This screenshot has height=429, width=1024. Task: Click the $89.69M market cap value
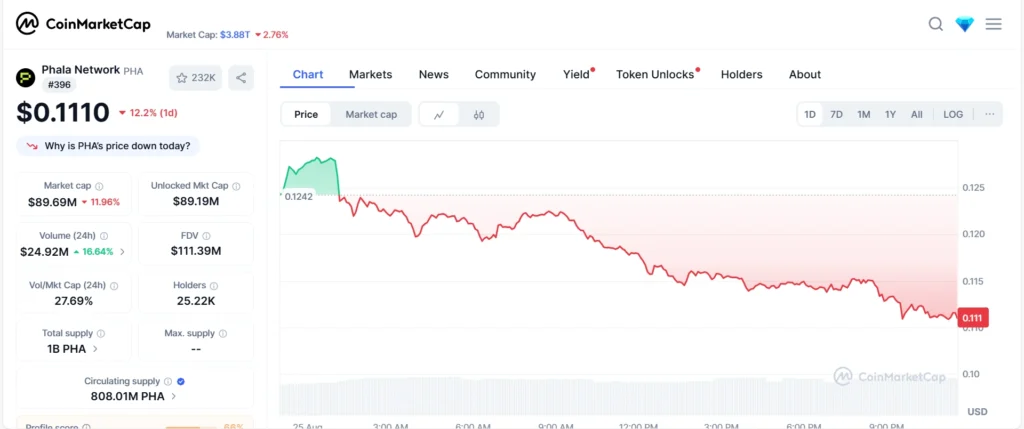52,202
